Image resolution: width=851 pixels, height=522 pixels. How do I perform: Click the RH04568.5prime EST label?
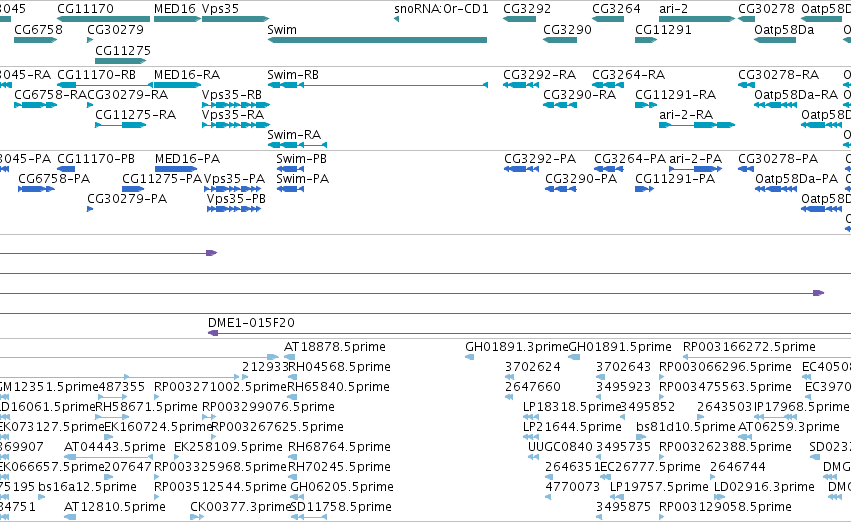coord(339,367)
